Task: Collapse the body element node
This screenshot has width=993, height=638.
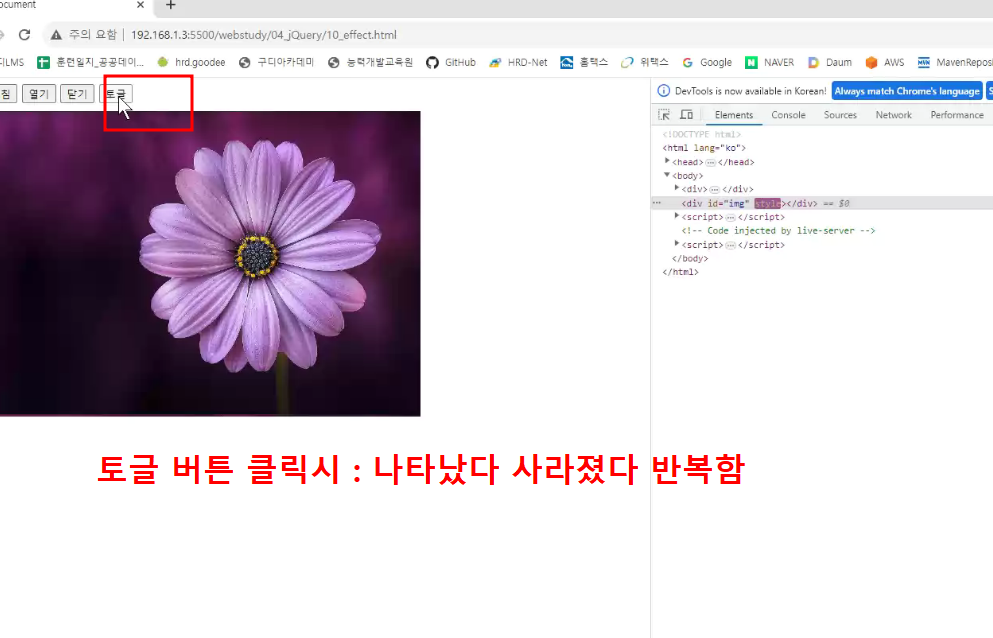Action: tap(667, 175)
